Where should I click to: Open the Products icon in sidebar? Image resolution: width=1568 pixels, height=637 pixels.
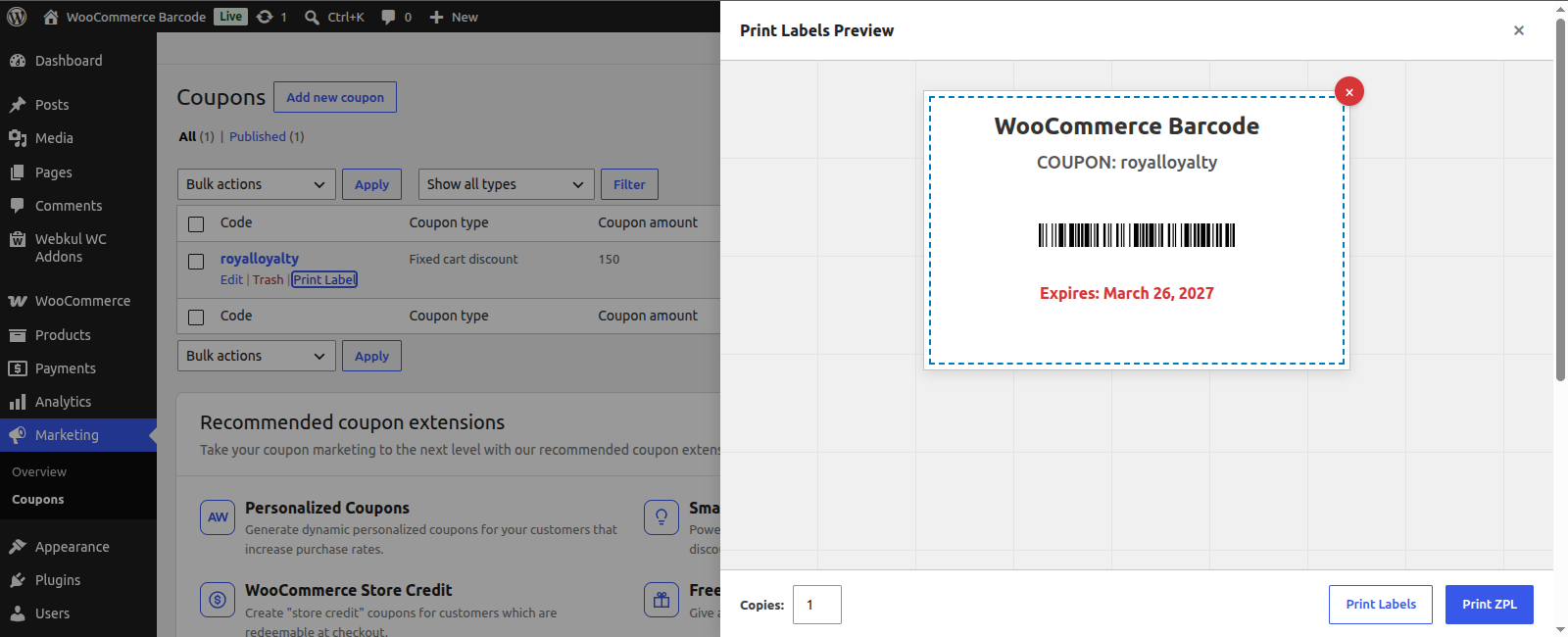(x=18, y=335)
